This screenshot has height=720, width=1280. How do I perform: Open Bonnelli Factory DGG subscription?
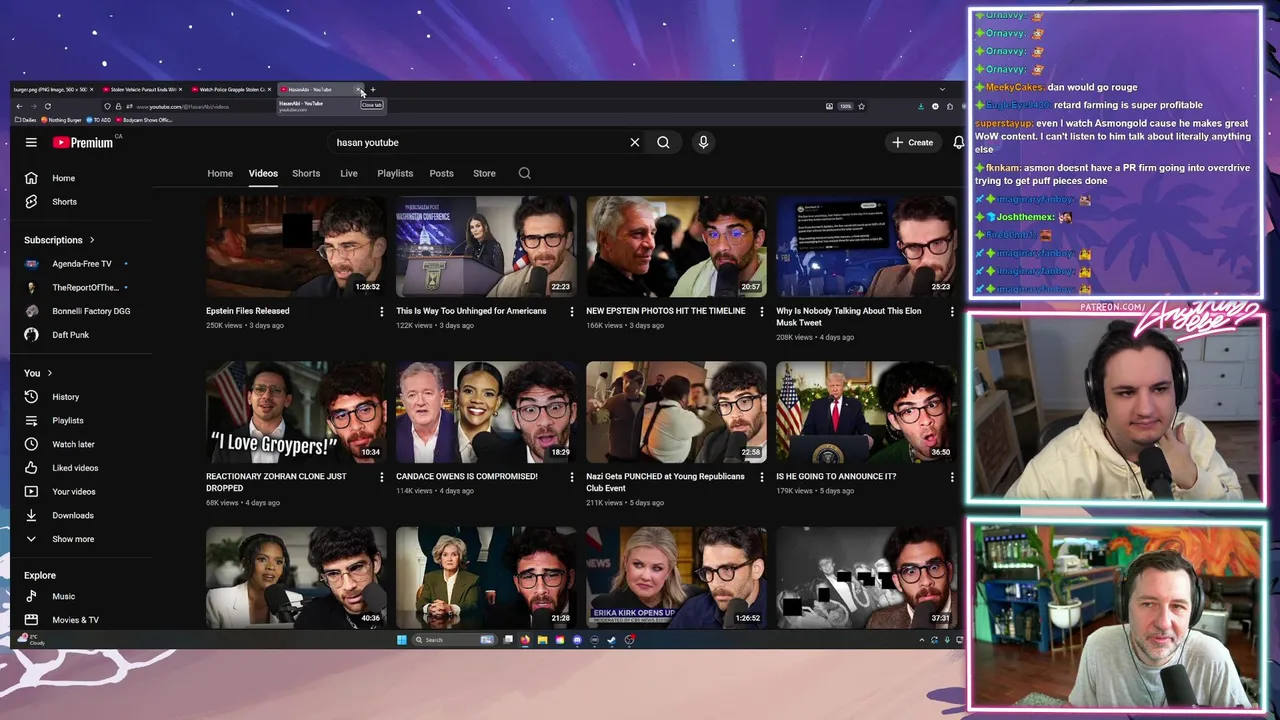coord(90,311)
